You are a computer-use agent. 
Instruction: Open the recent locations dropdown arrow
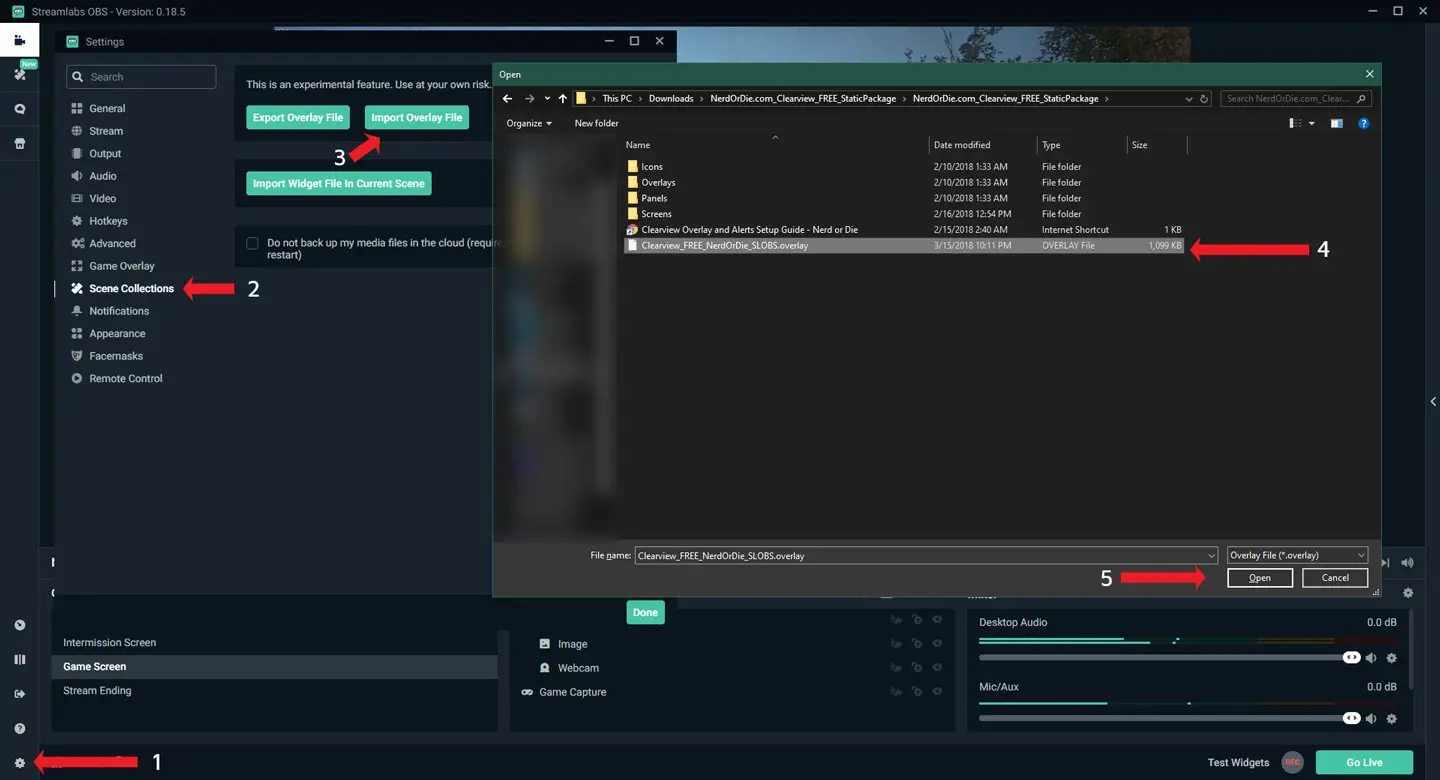pos(547,99)
